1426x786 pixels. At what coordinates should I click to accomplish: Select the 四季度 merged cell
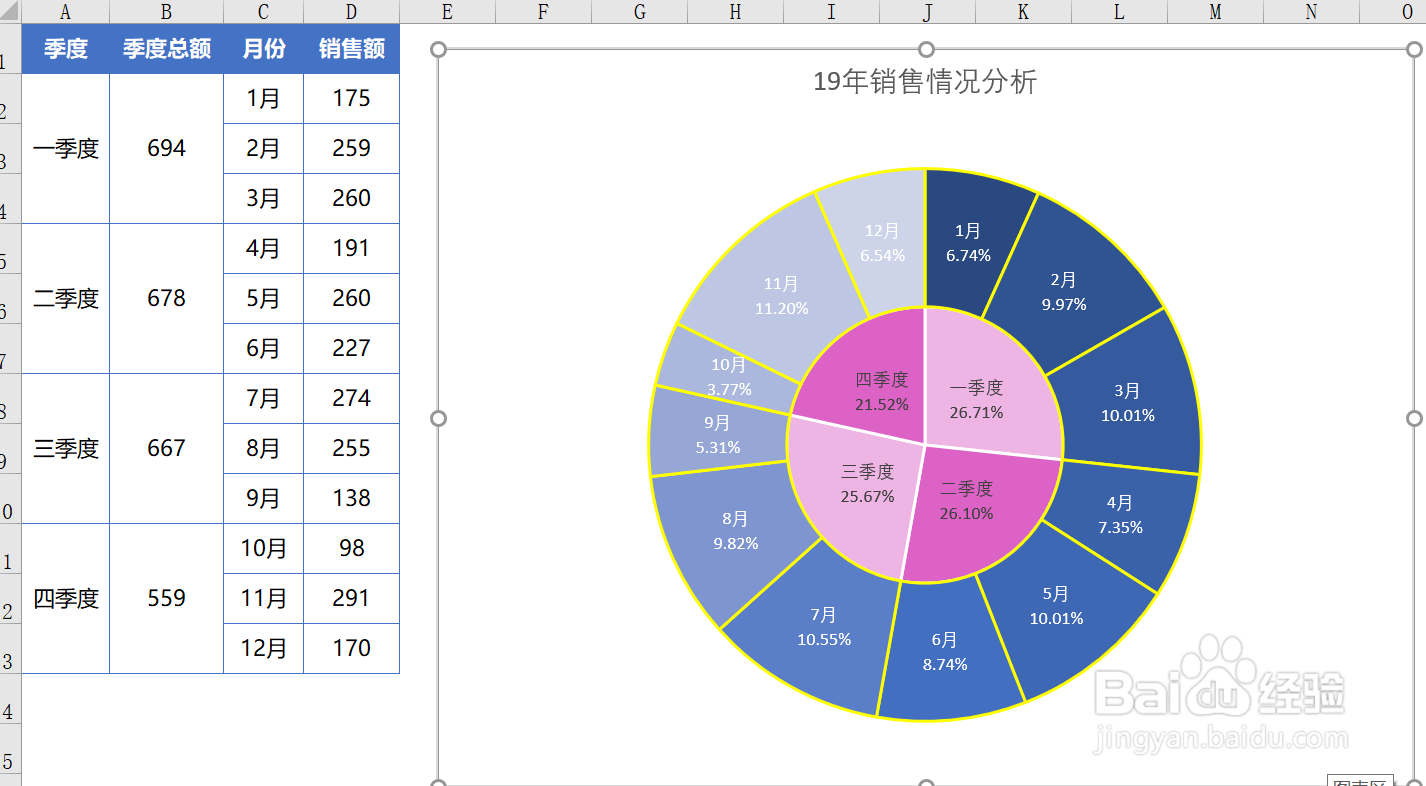pos(66,599)
